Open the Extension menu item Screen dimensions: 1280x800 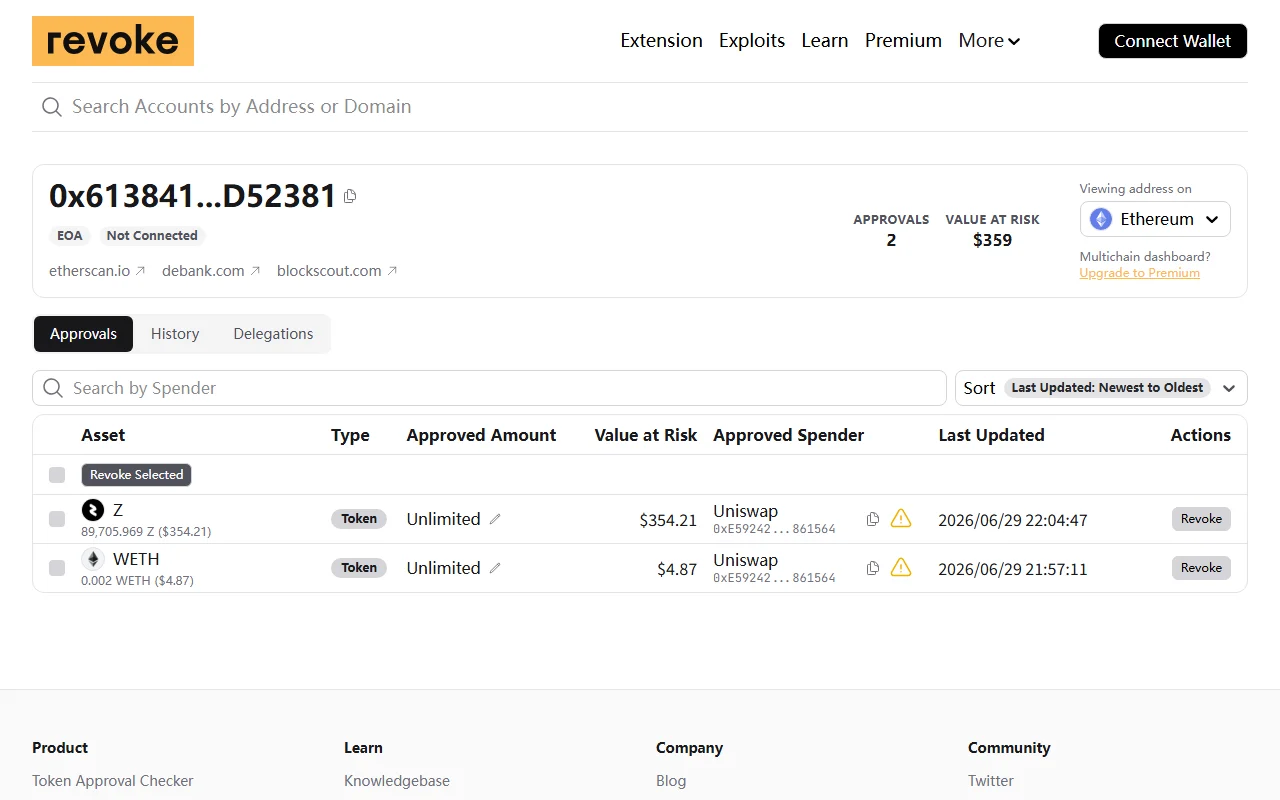tap(661, 41)
